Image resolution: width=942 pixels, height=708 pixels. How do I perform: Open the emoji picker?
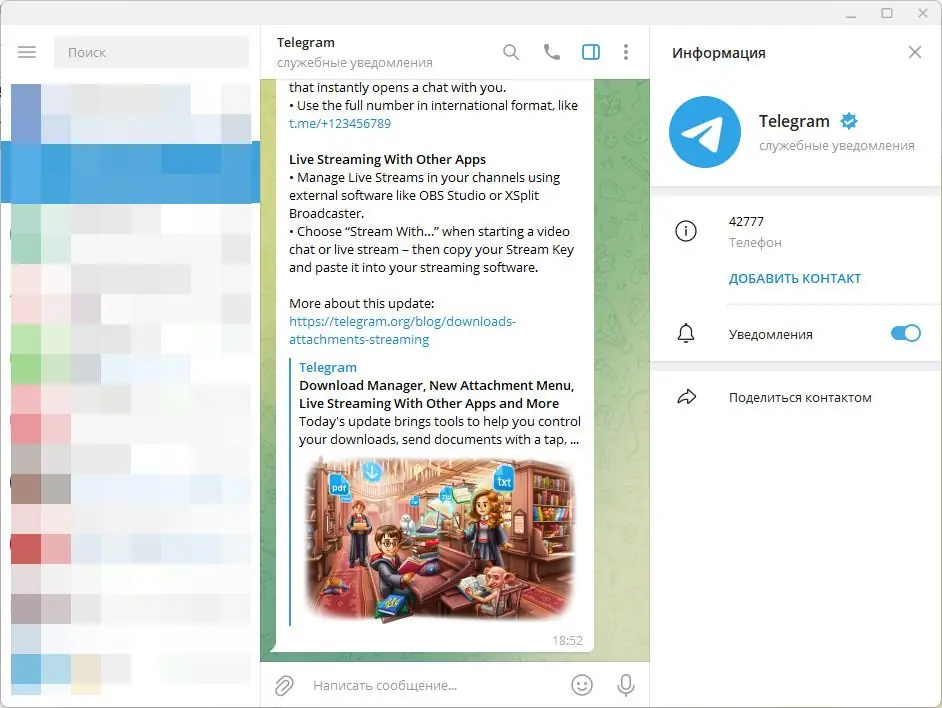click(582, 685)
